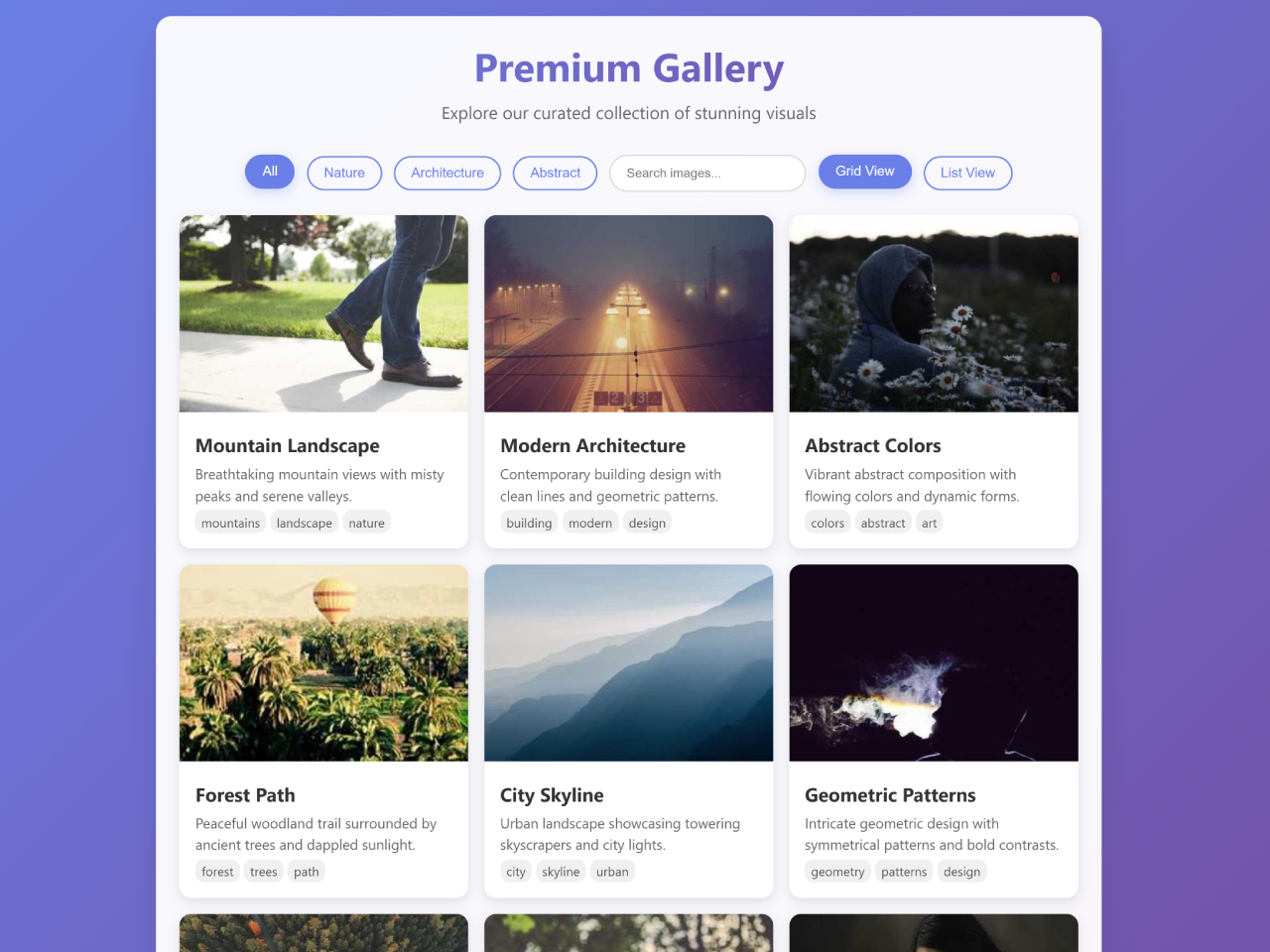Click the 'skyline' tag
This screenshot has width=1270, height=952.
561,872
